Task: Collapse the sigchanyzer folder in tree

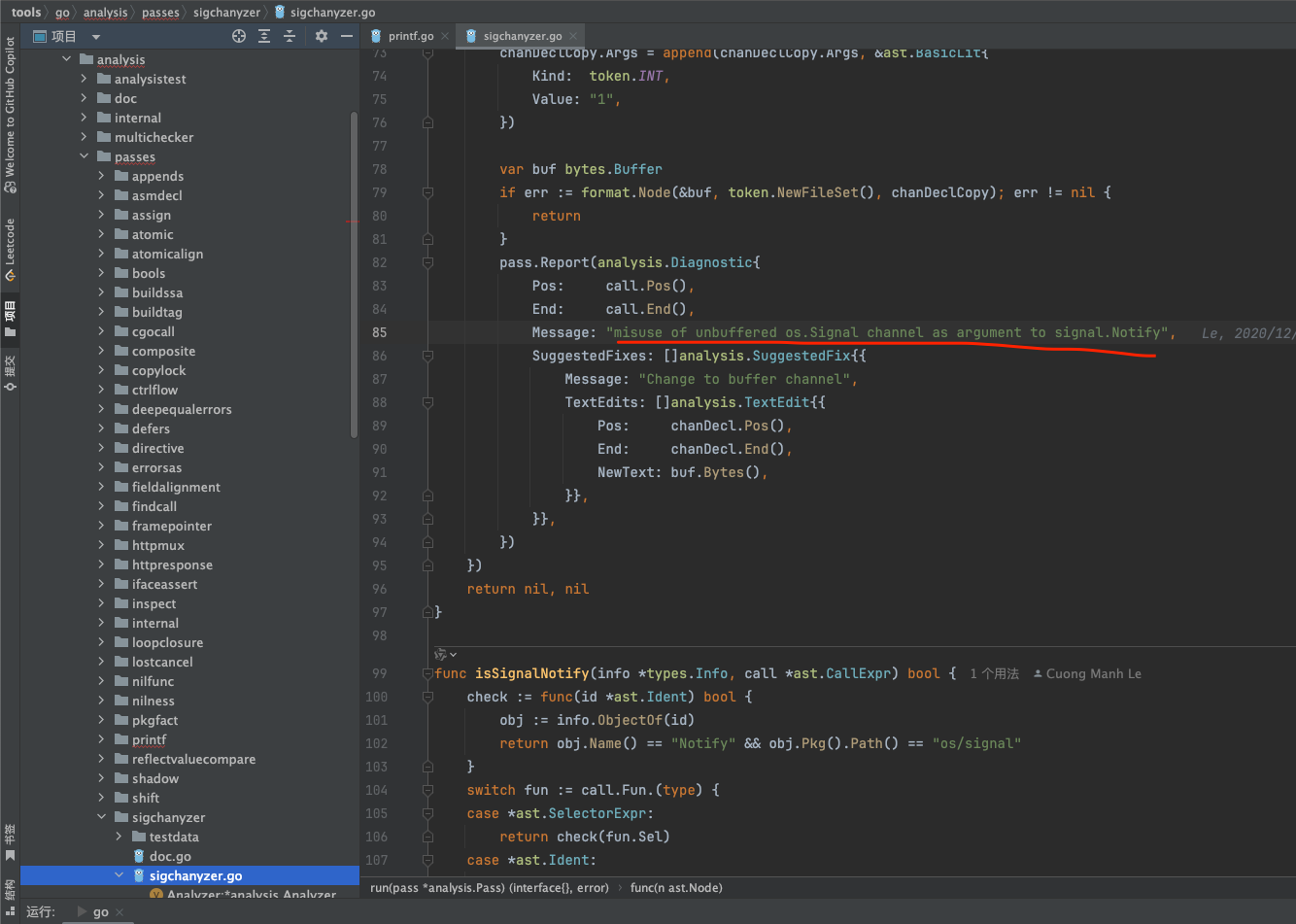Action: 101,817
